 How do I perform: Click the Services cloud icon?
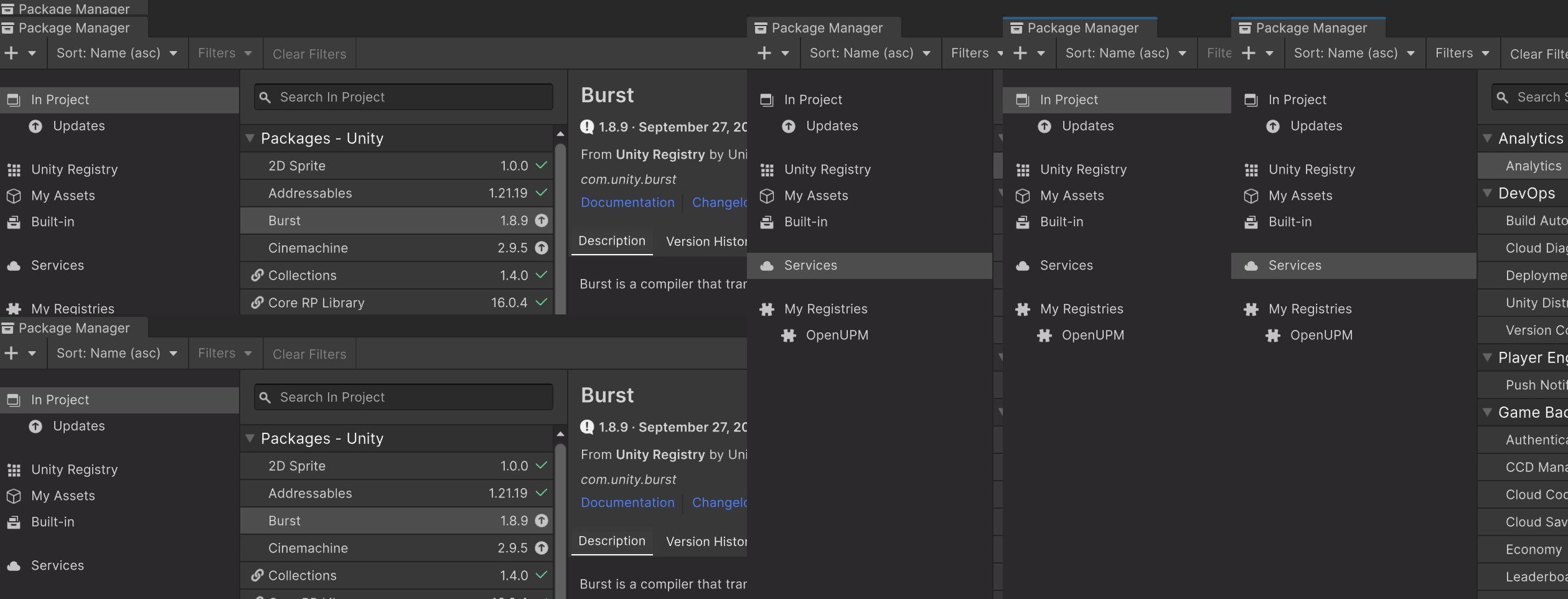click(14, 265)
